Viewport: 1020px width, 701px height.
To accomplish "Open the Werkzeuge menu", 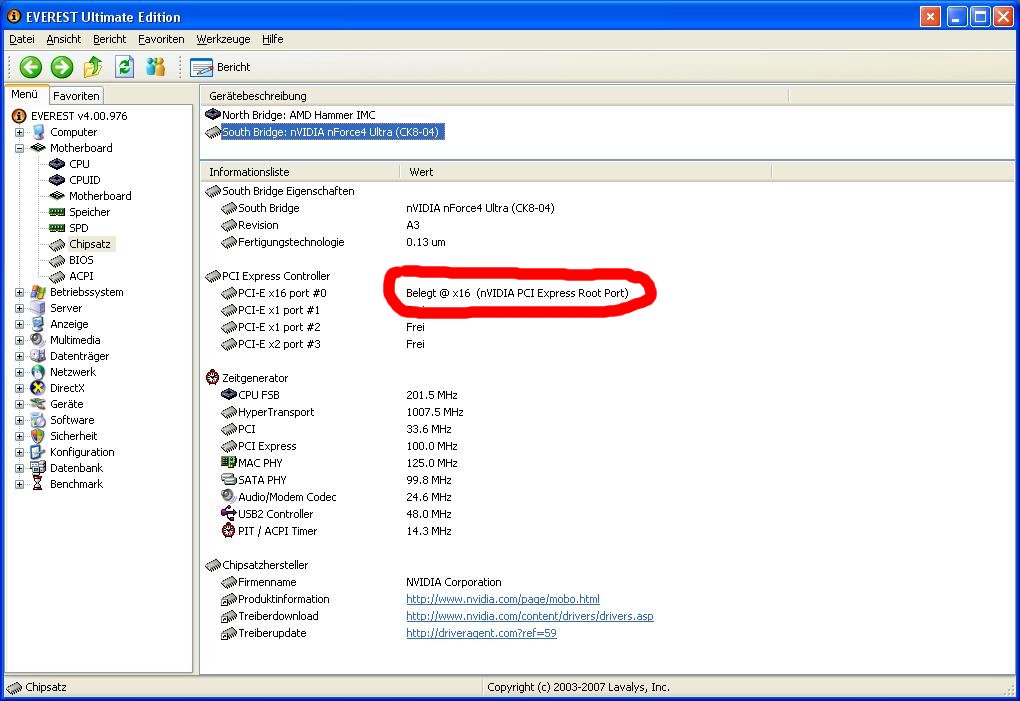I will pos(223,39).
